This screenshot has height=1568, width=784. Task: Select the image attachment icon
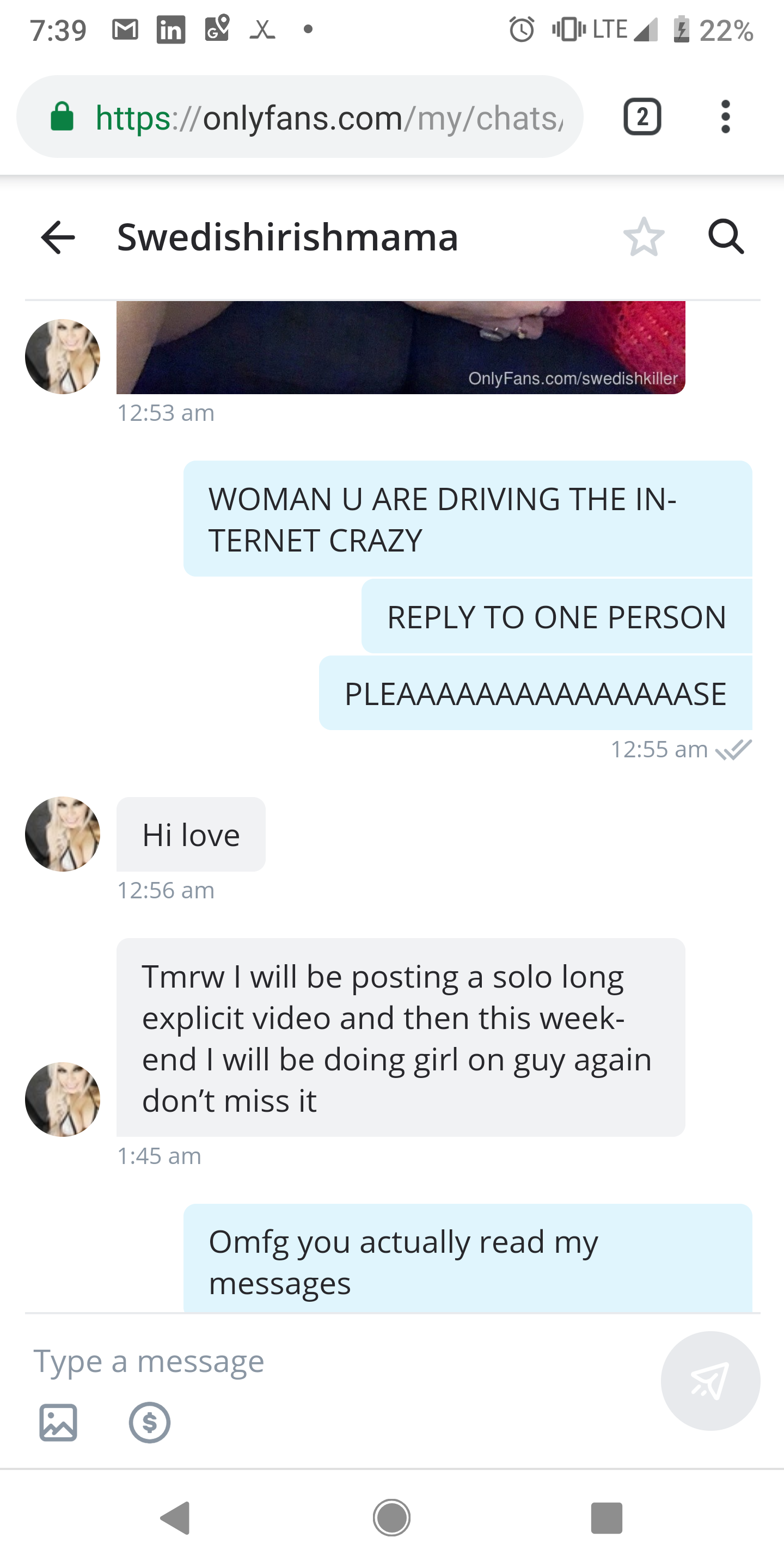click(59, 1423)
